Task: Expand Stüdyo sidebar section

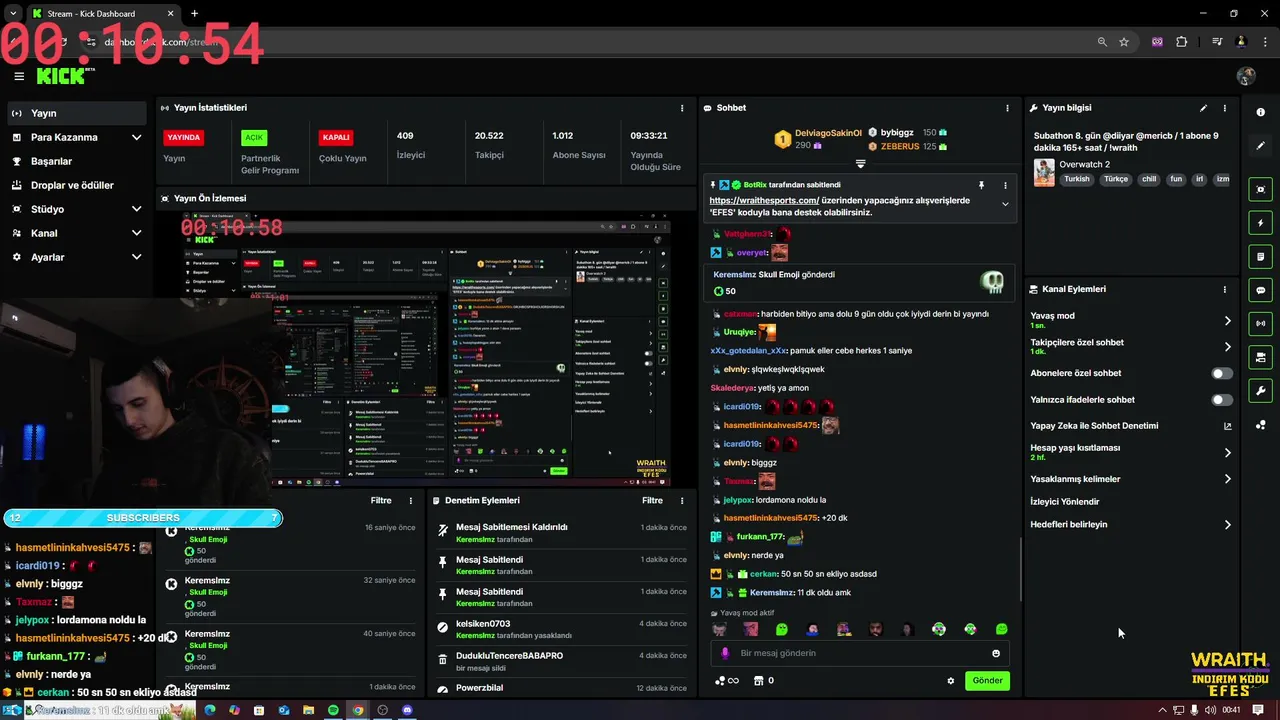Action: click(136, 209)
